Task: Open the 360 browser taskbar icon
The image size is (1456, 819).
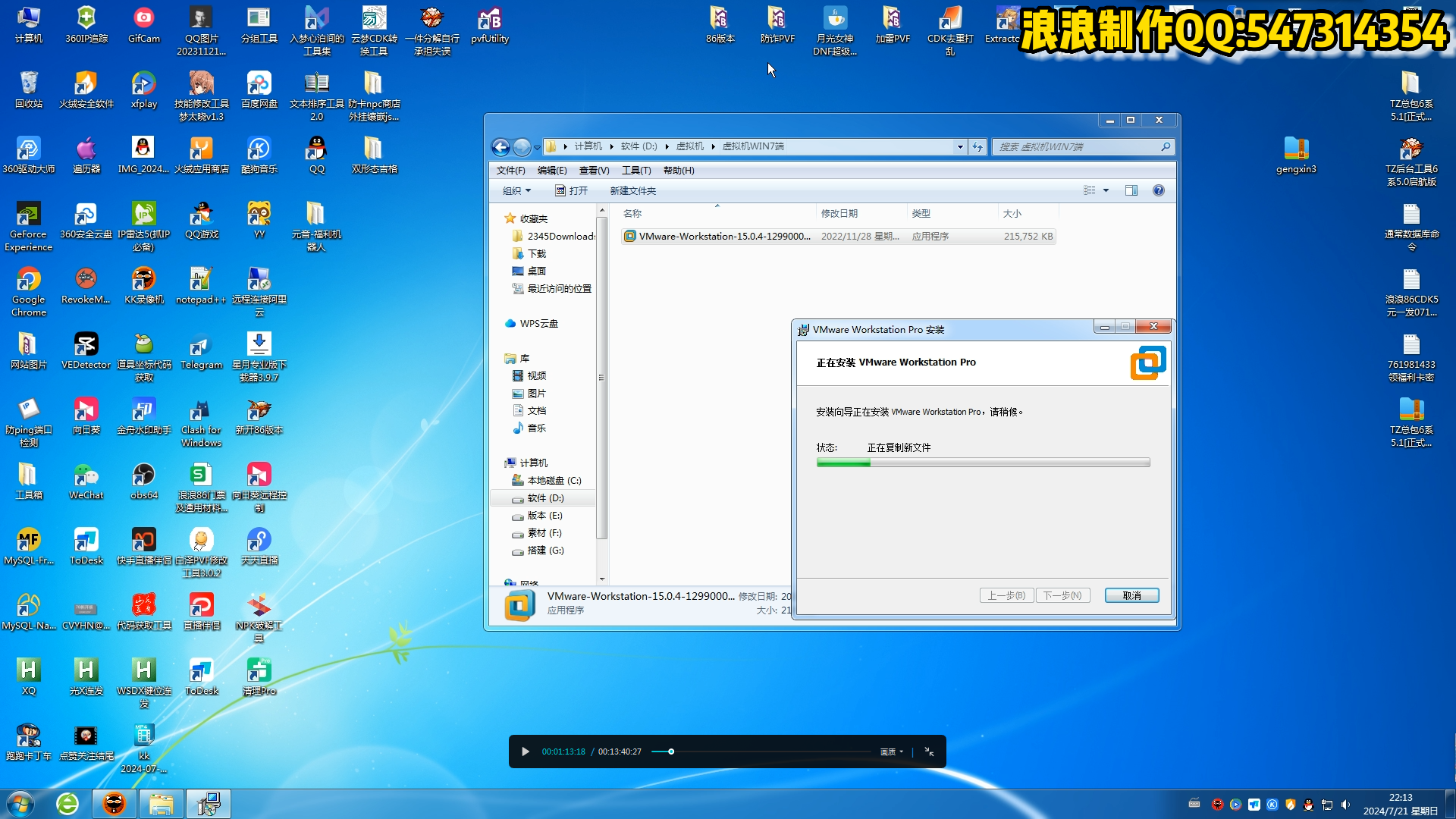Action: pos(67,804)
